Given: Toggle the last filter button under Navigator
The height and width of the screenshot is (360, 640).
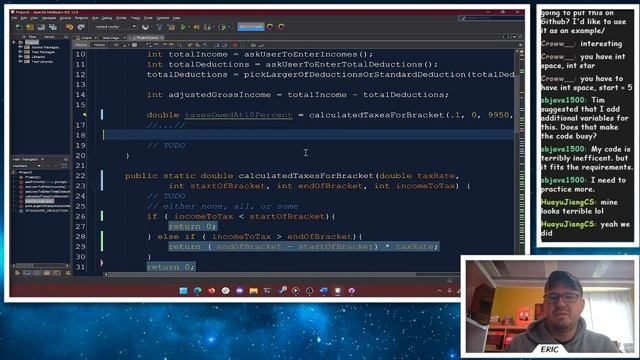Looking at the screenshot, I should (68, 273).
